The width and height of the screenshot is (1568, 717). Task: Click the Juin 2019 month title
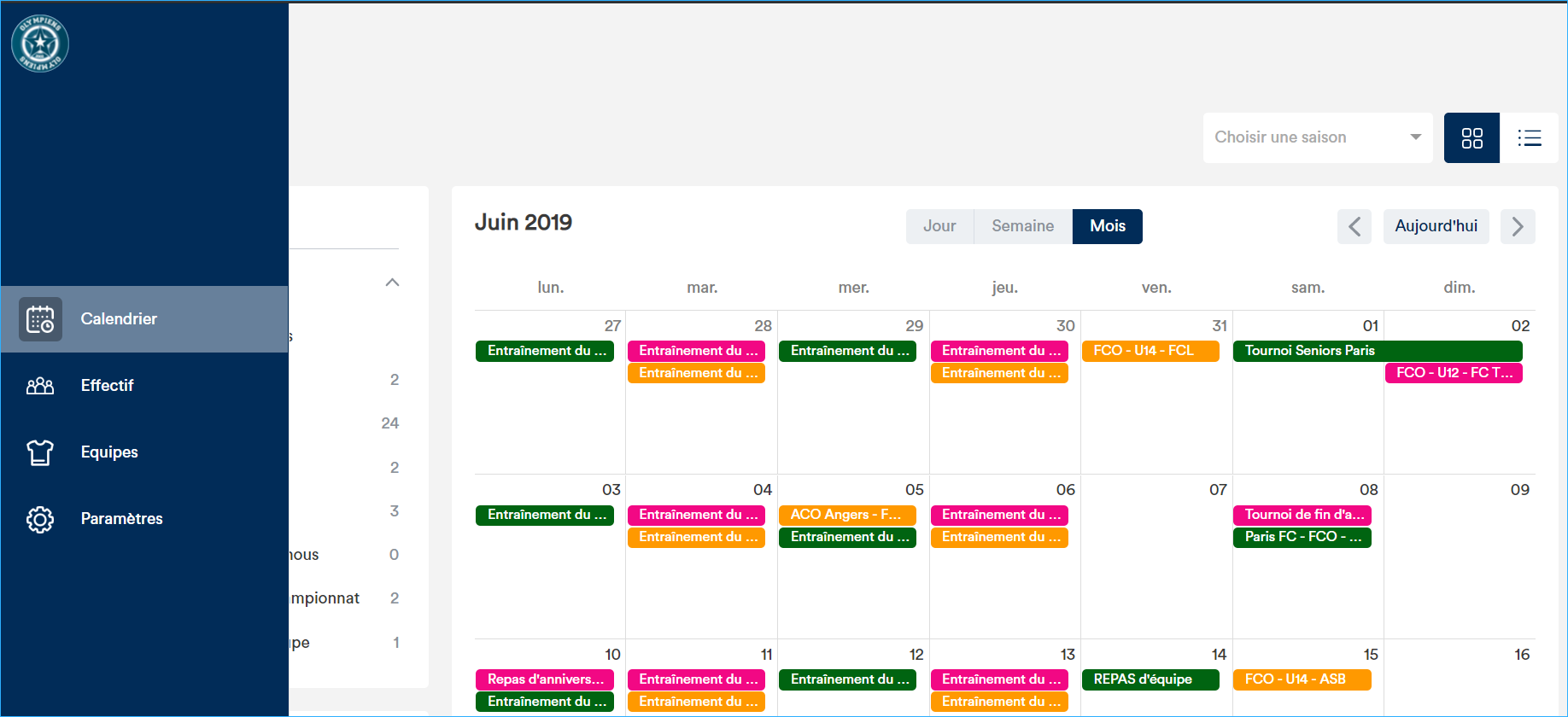(x=524, y=223)
